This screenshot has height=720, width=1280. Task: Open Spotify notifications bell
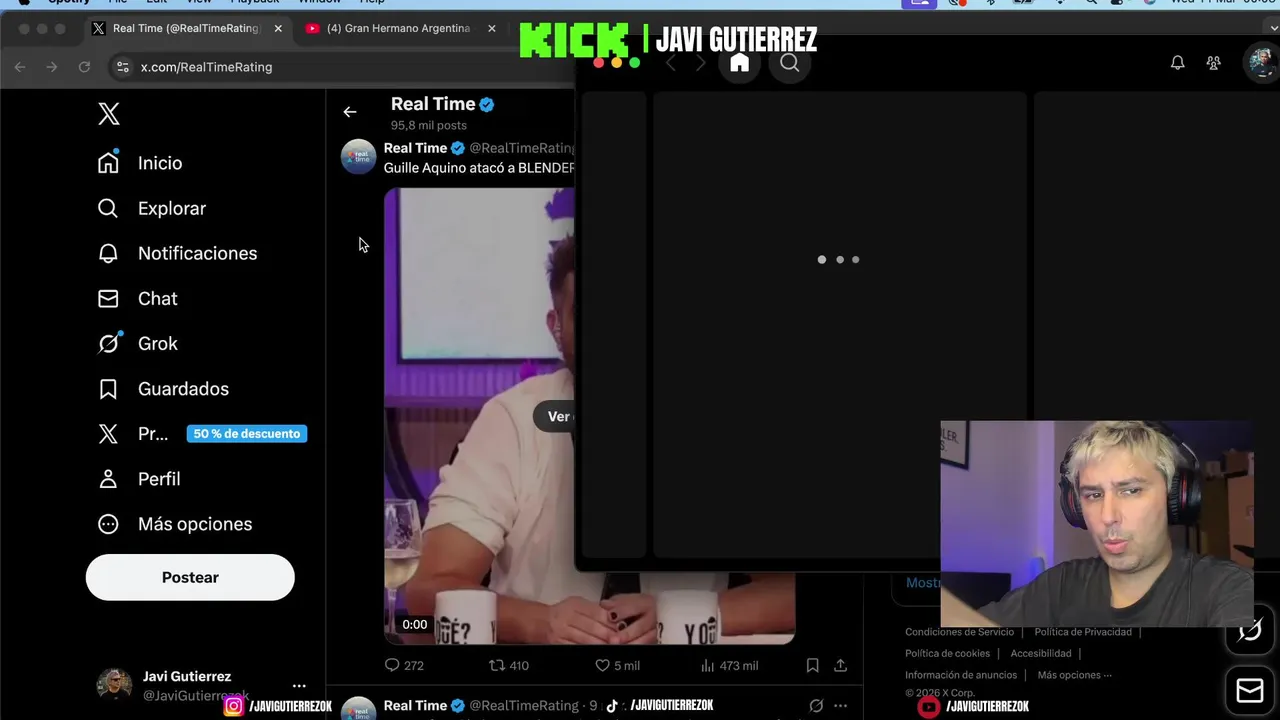click(1178, 63)
